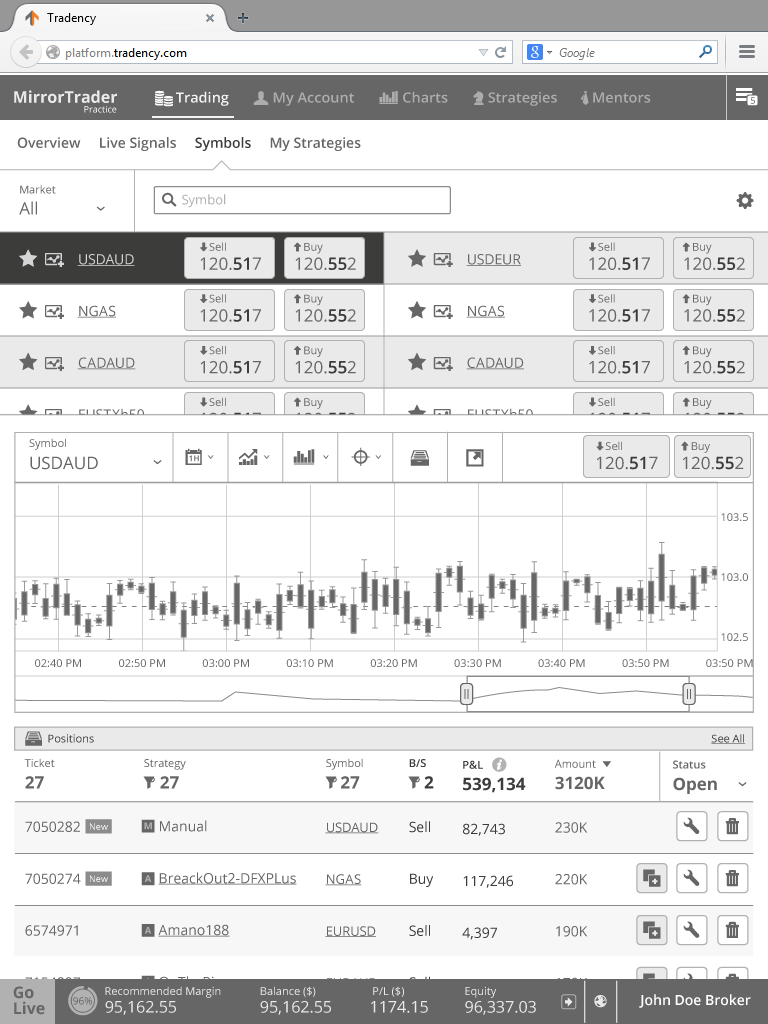This screenshot has height=1024, width=768.
Task: Delete position 6574971
Action: pyautogui.click(x=733, y=930)
